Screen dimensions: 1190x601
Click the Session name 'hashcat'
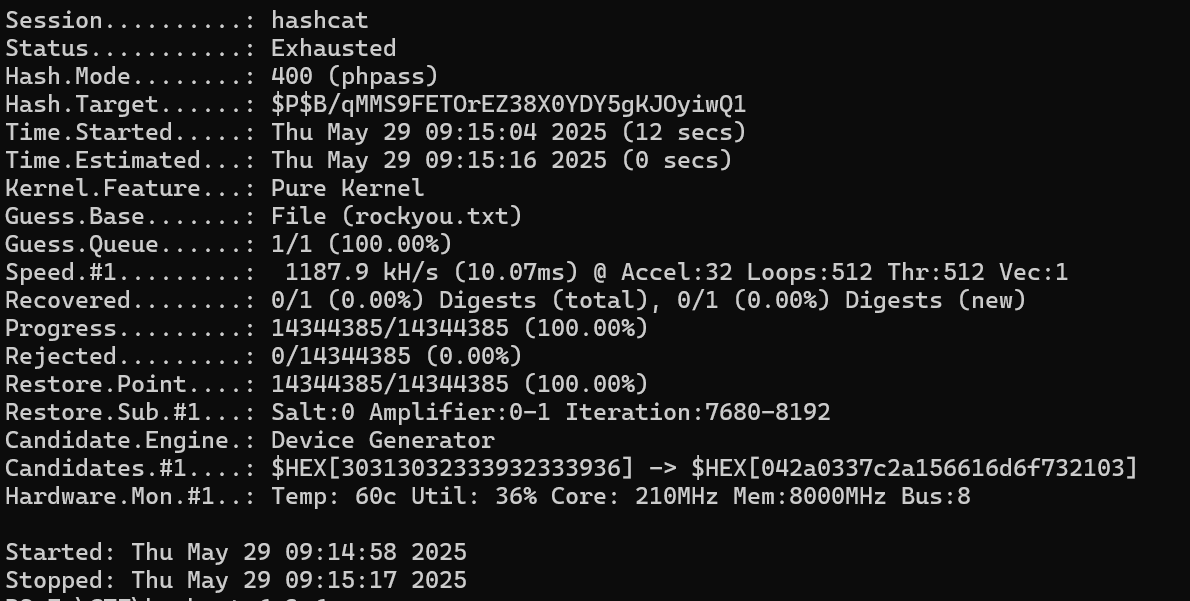tap(320, 20)
